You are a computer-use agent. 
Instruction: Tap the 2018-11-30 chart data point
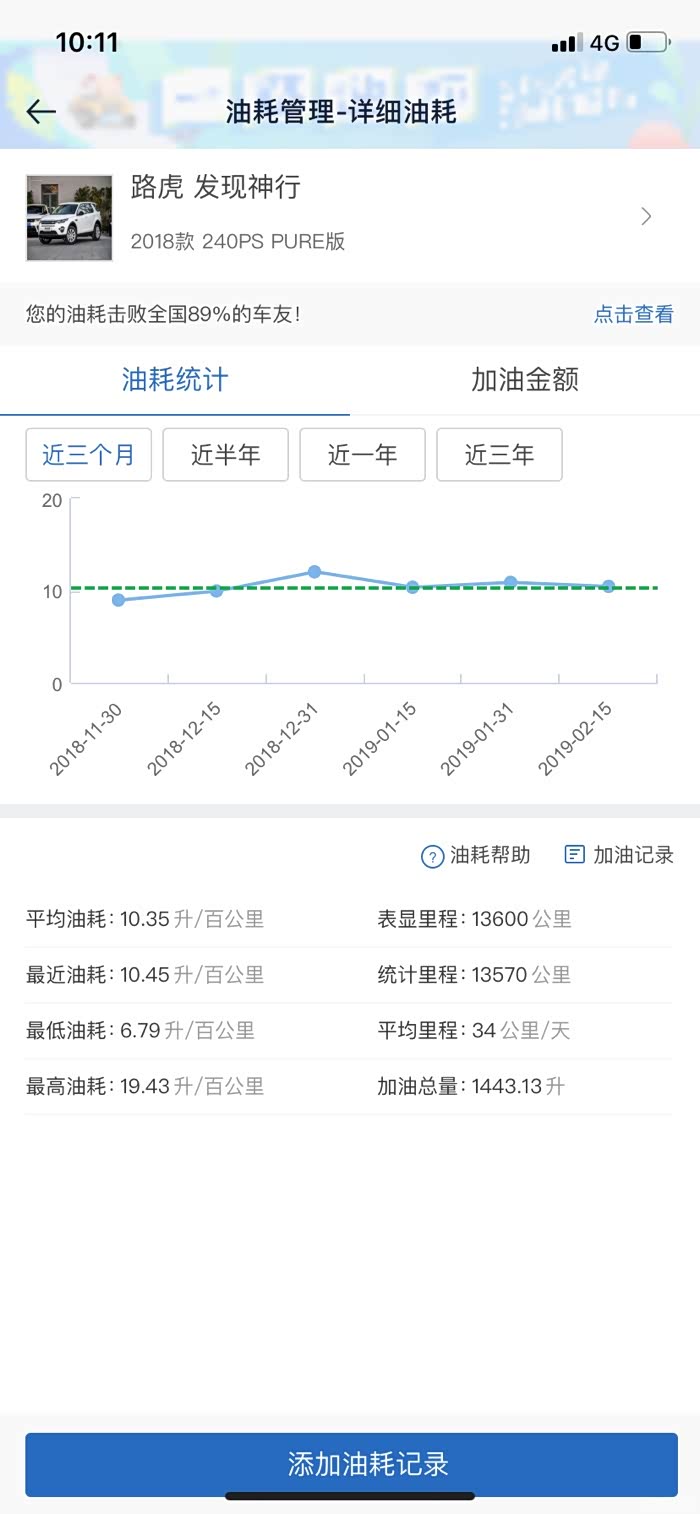118,600
